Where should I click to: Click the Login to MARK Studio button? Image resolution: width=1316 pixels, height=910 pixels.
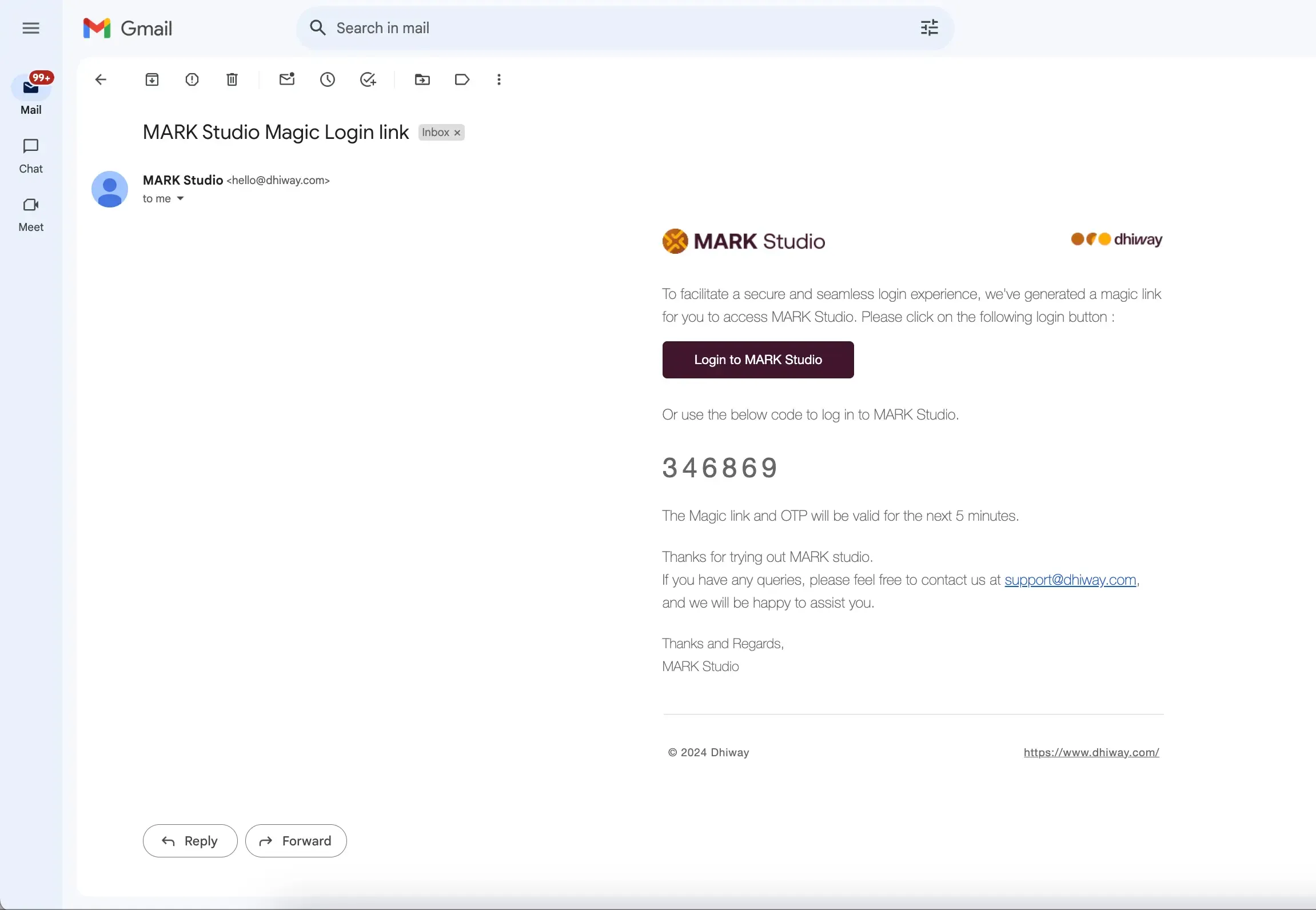[x=757, y=360]
